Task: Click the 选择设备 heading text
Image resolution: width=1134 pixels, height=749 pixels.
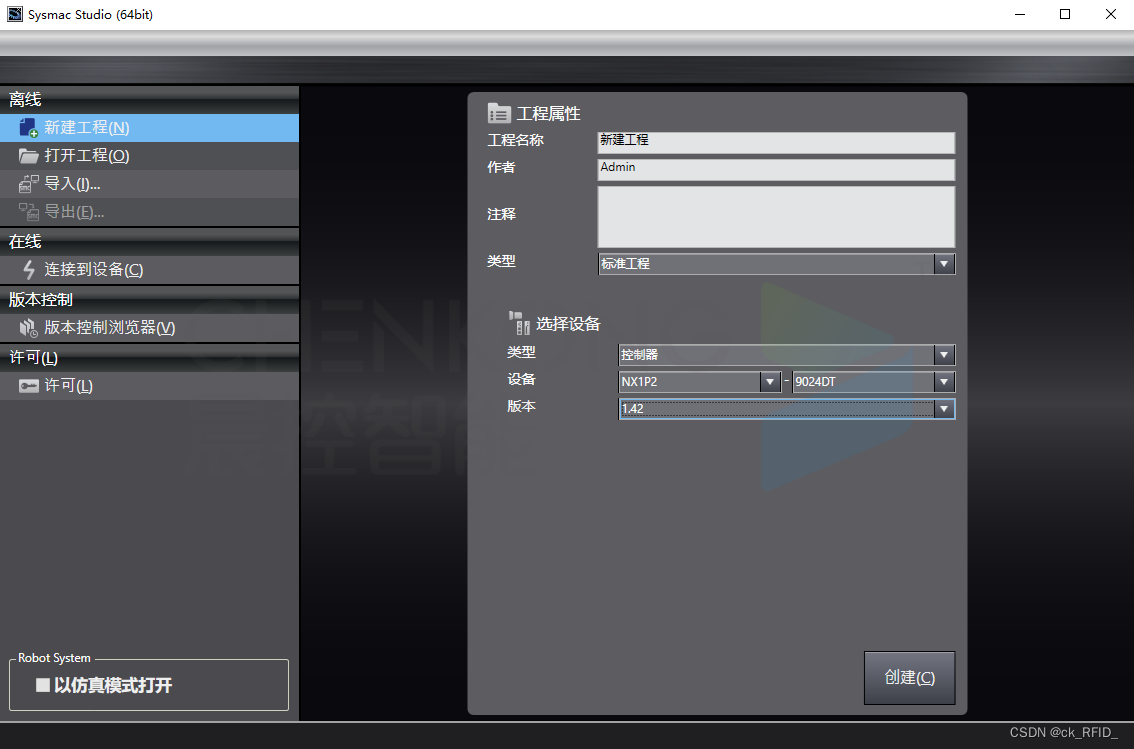Action: point(568,324)
